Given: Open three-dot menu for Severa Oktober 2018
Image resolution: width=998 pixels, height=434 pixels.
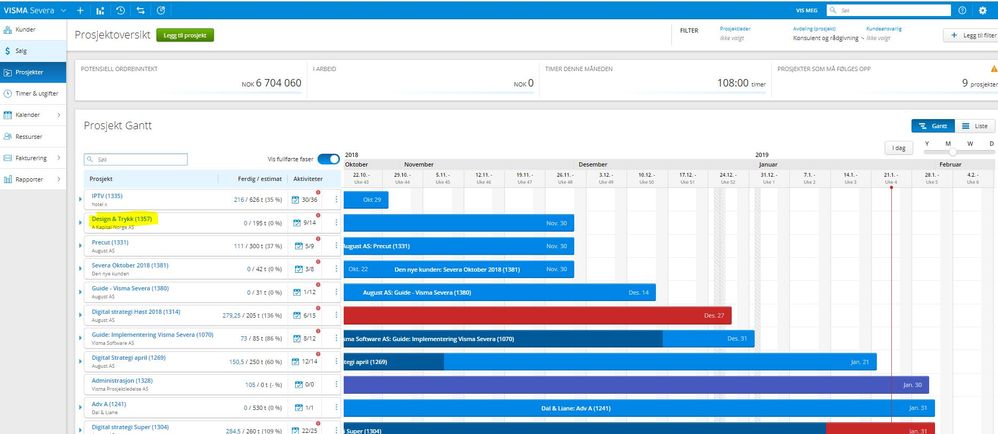Looking at the screenshot, I should (x=336, y=269).
